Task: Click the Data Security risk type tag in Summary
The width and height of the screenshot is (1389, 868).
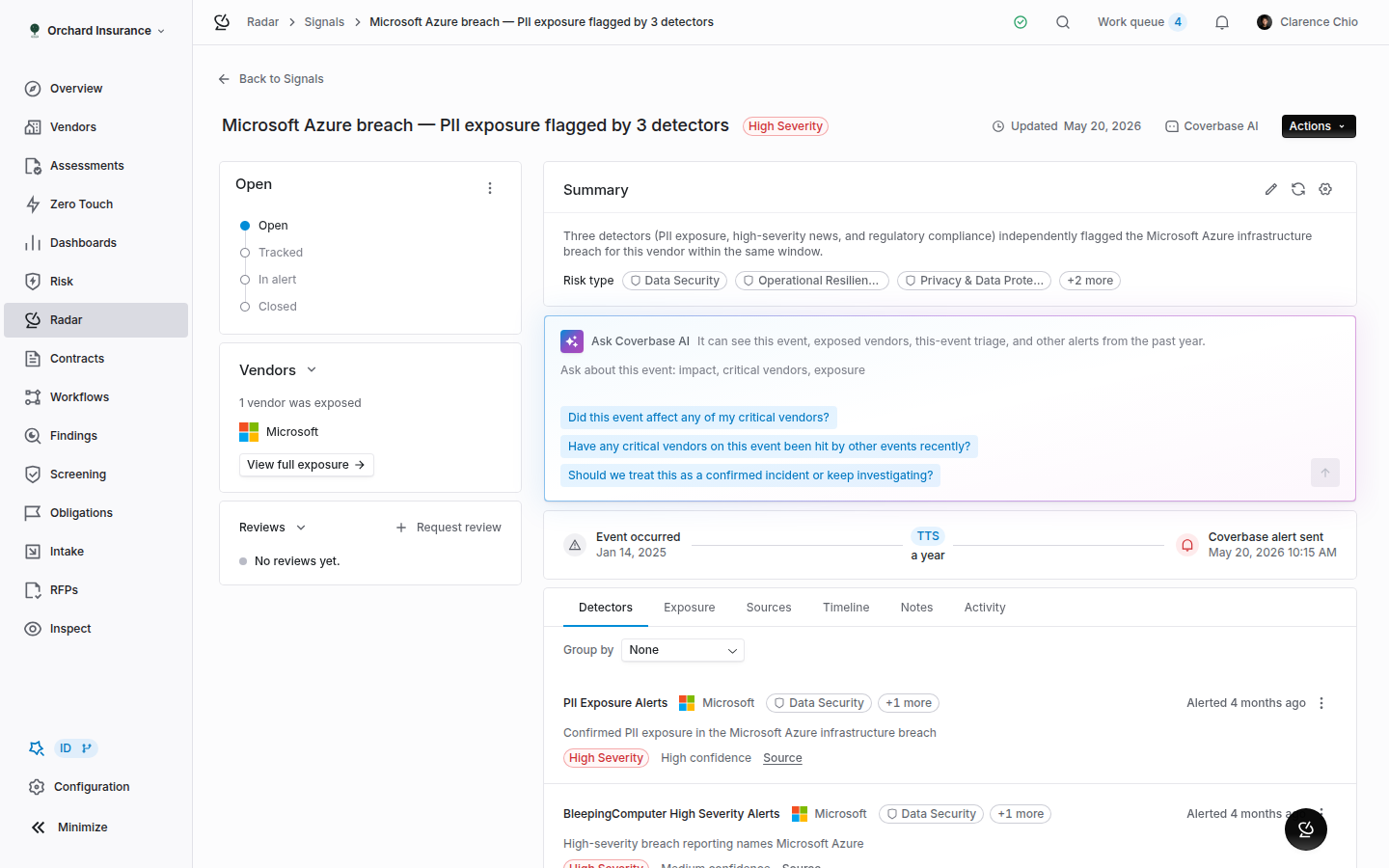Action: pos(674,281)
